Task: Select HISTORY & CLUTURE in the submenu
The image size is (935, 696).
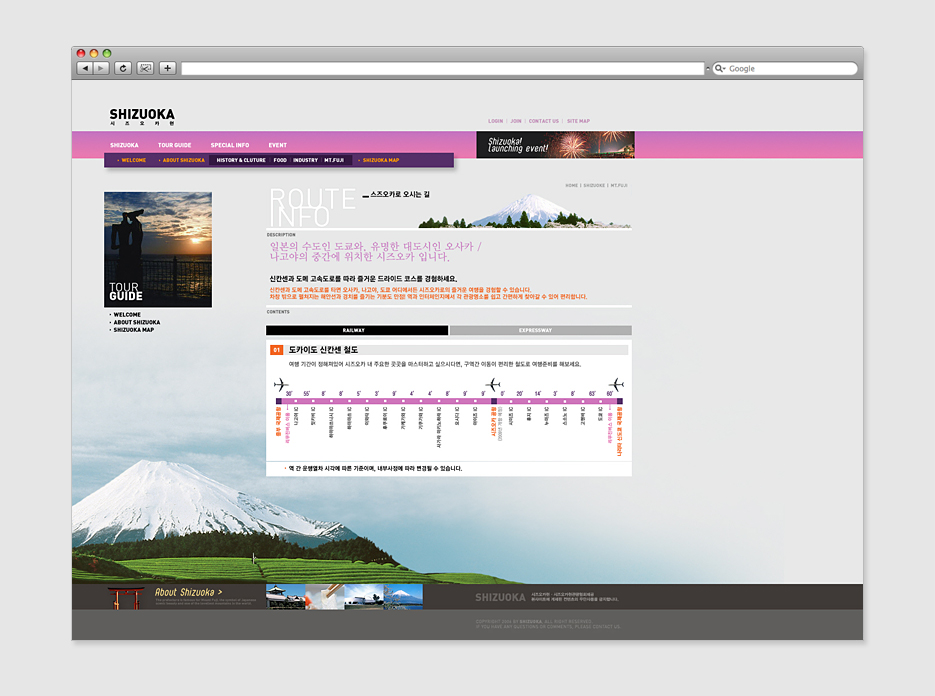Action: pos(241,160)
